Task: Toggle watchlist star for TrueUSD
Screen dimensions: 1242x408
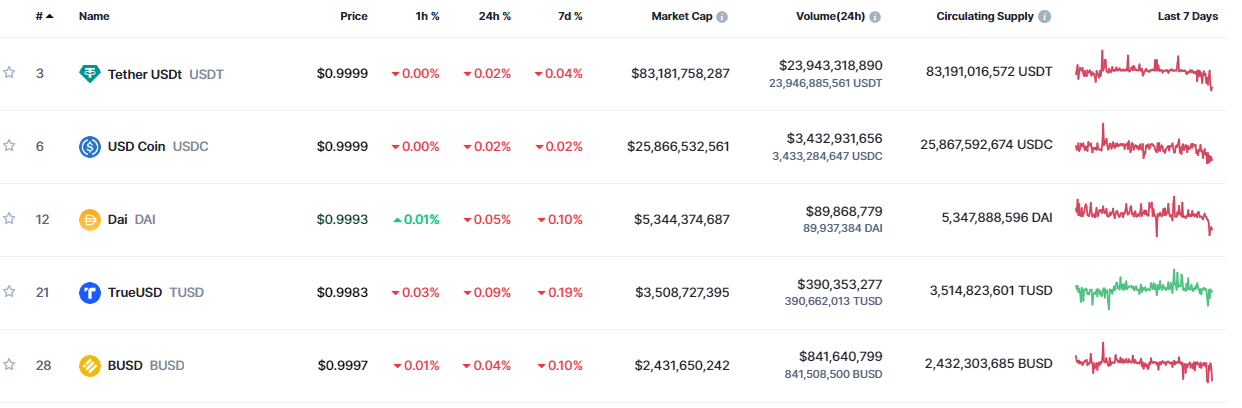Action: pos(9,292)
